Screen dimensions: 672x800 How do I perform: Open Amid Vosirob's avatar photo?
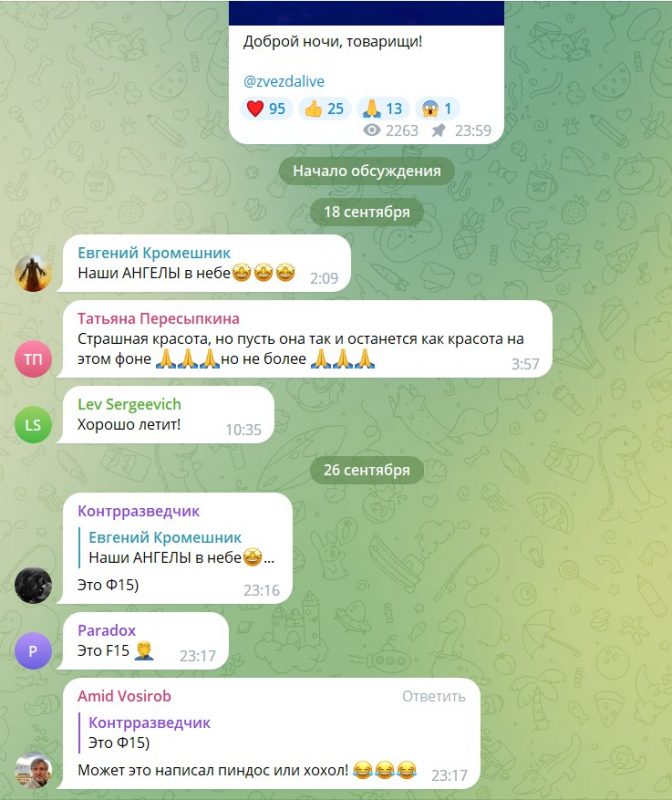[x=33, y=770]
